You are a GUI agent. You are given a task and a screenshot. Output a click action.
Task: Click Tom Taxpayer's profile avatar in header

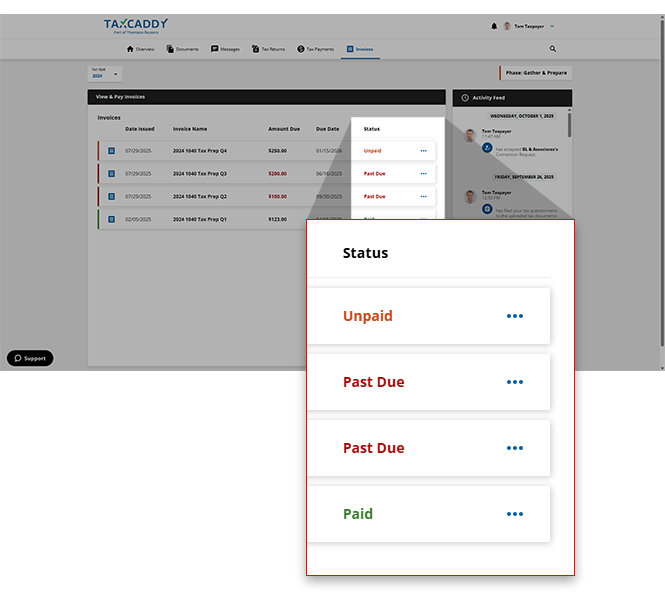coord(507,26)
